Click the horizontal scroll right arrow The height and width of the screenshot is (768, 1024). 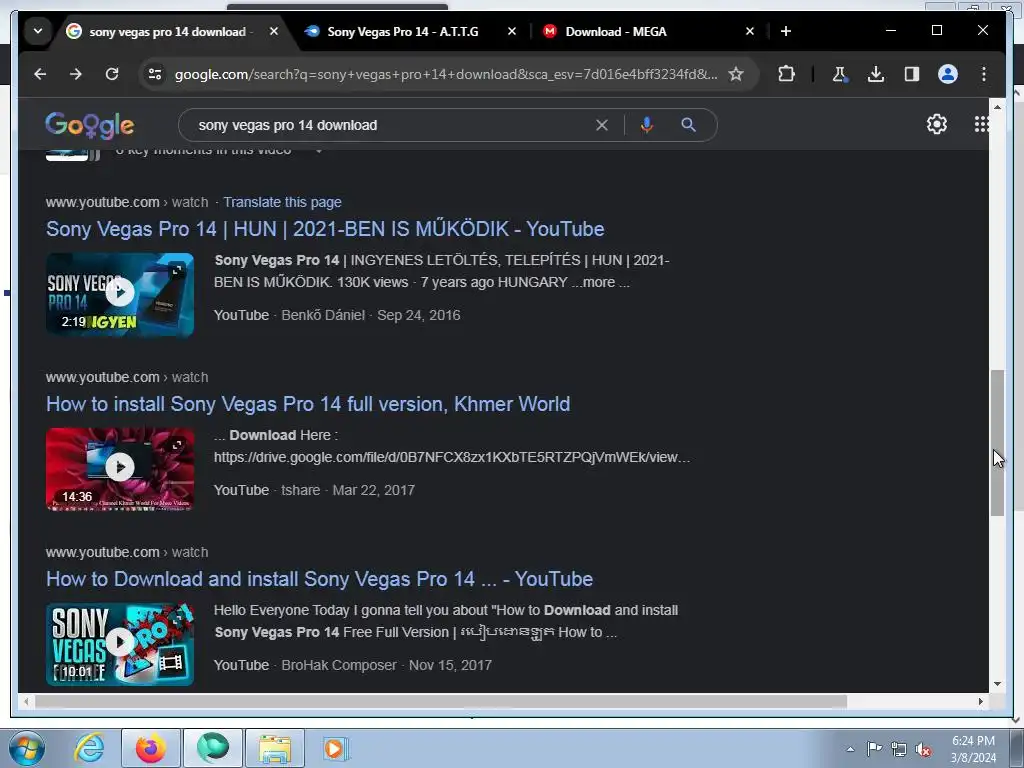click(x=981, y=701)
